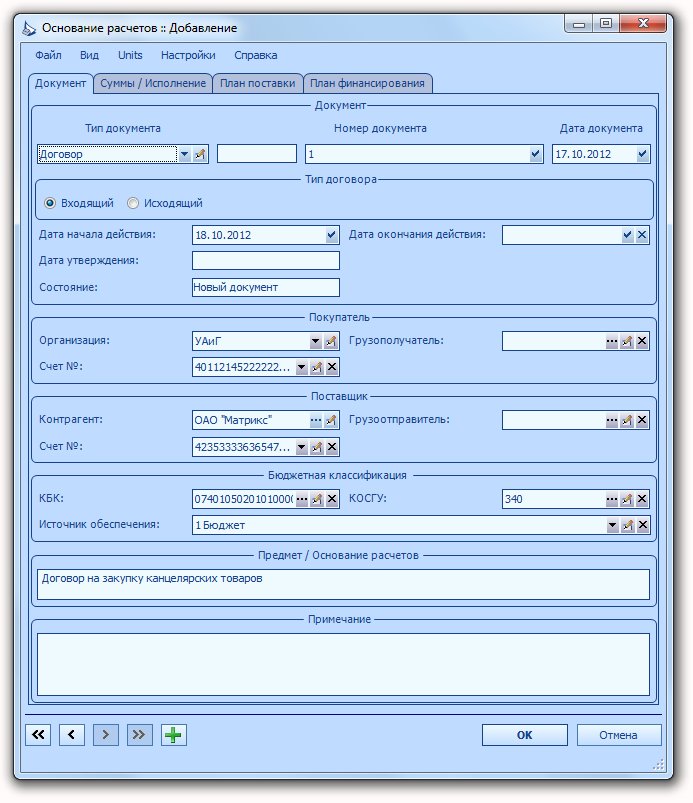This screenshot has height=803, width=693.
Task: Open Грузополучатель lookup with ellipsis button
Action: click(612, 341)
